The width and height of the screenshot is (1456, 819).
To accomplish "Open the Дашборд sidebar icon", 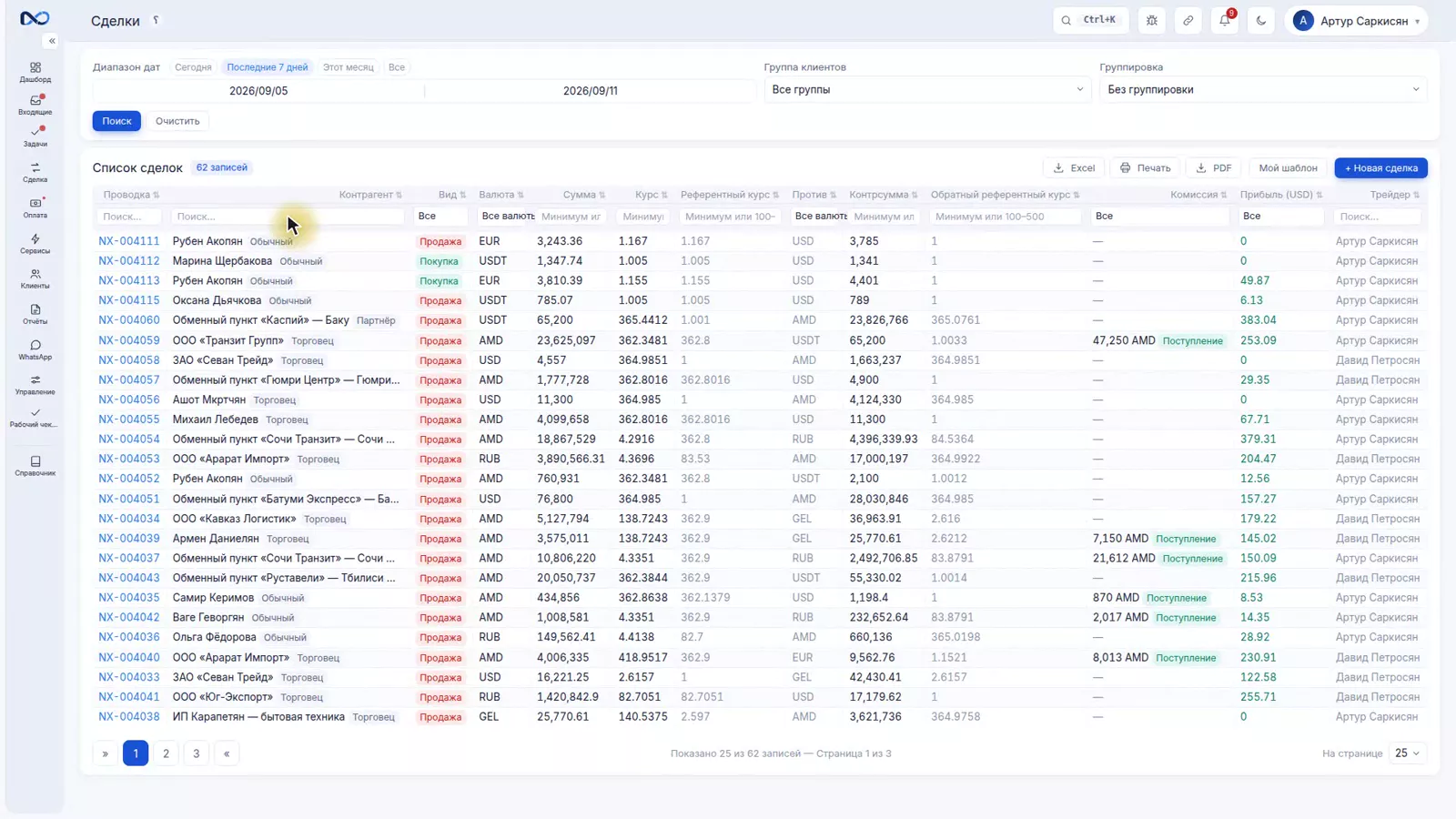I will pyautogui.click(x=35, y=72).
